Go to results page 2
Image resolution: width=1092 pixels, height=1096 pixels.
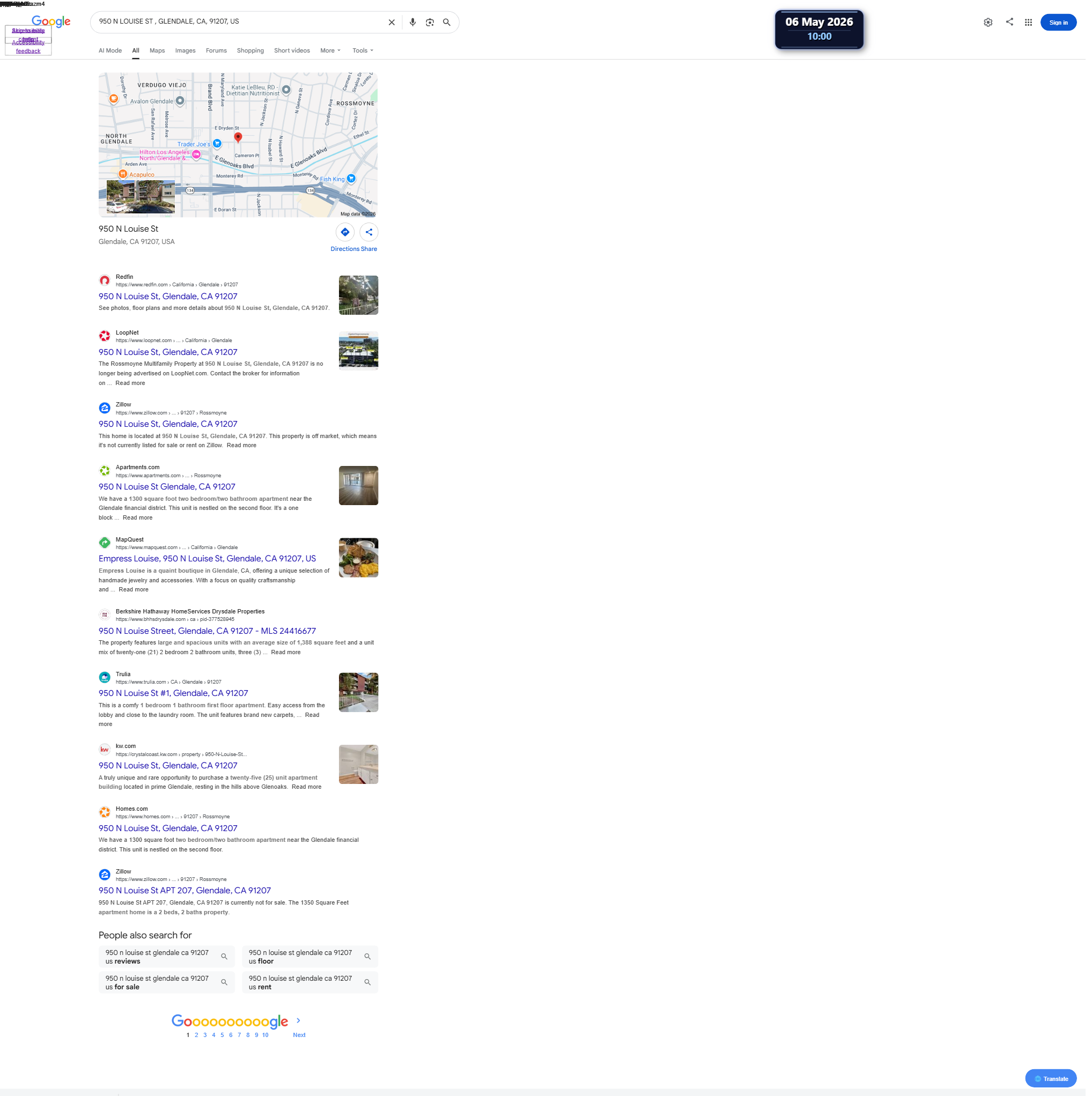pos(196,1035)
